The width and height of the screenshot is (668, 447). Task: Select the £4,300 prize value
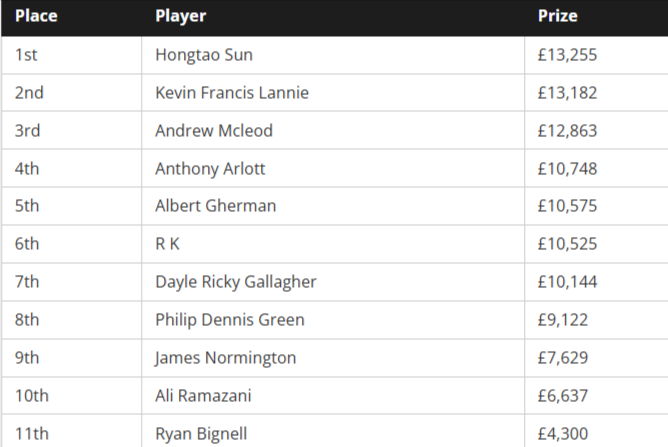coord(563,434)
